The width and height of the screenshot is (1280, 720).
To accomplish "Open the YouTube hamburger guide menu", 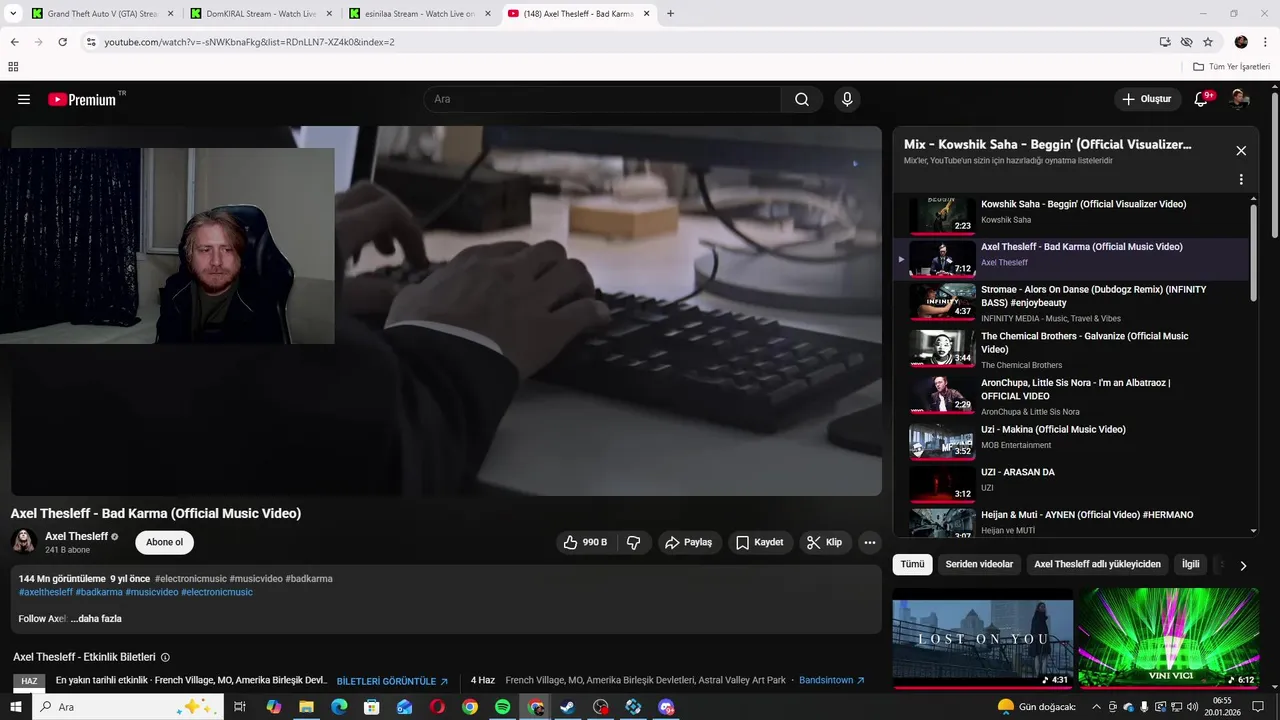I will pyautogui.click(x=24, y=99).
